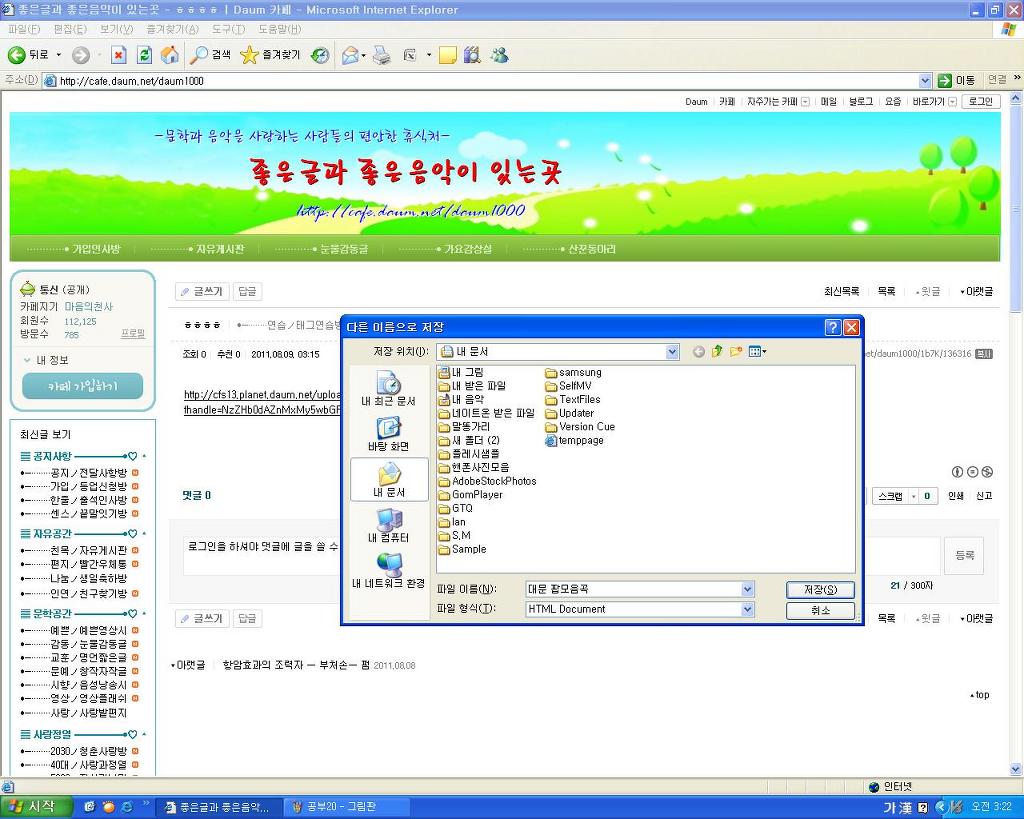Expand the 파일 형식 file type dropdown

[747, 609]
